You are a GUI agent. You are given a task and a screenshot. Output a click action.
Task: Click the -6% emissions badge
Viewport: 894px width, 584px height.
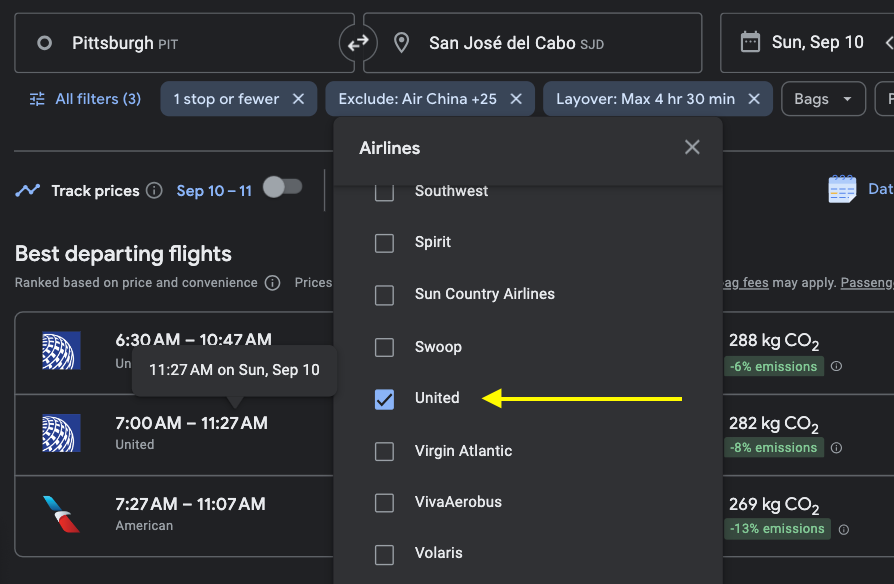pos(774,367)
